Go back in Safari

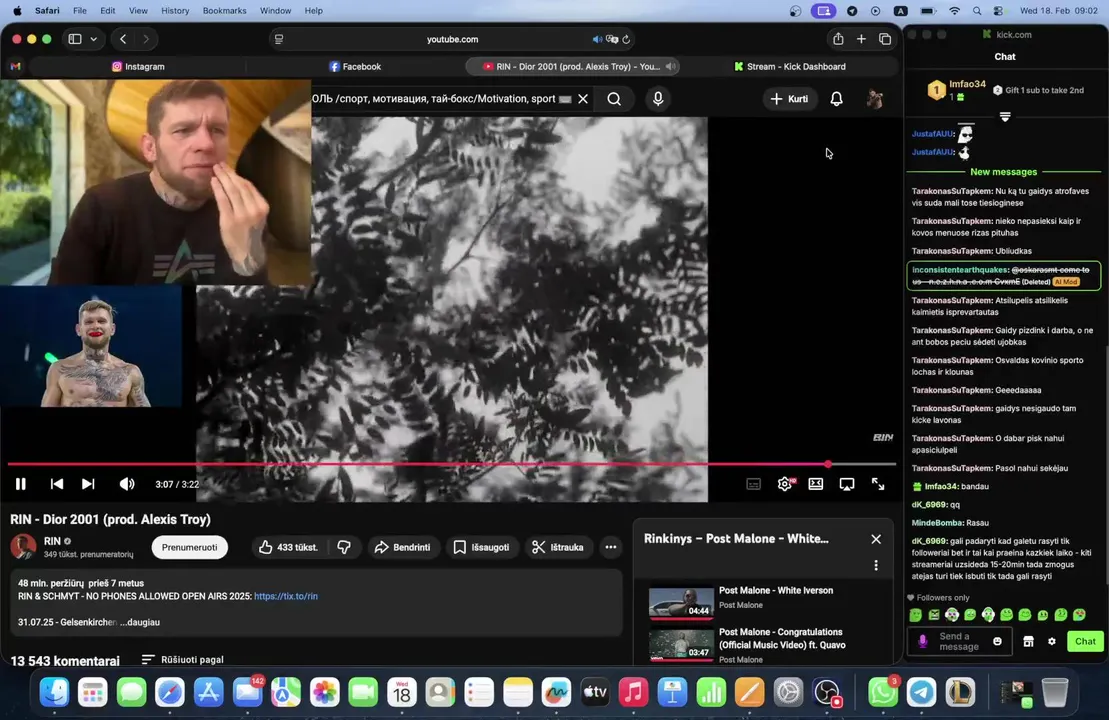click(x=123, y=39)
